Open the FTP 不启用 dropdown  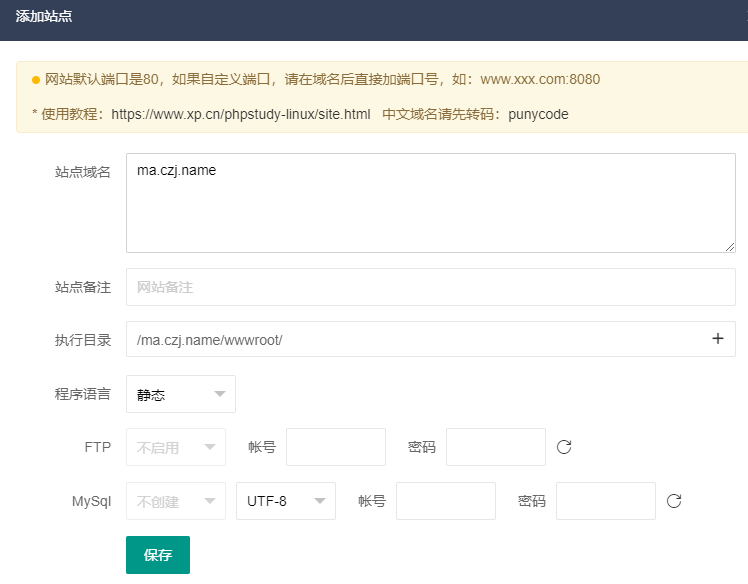176,447
